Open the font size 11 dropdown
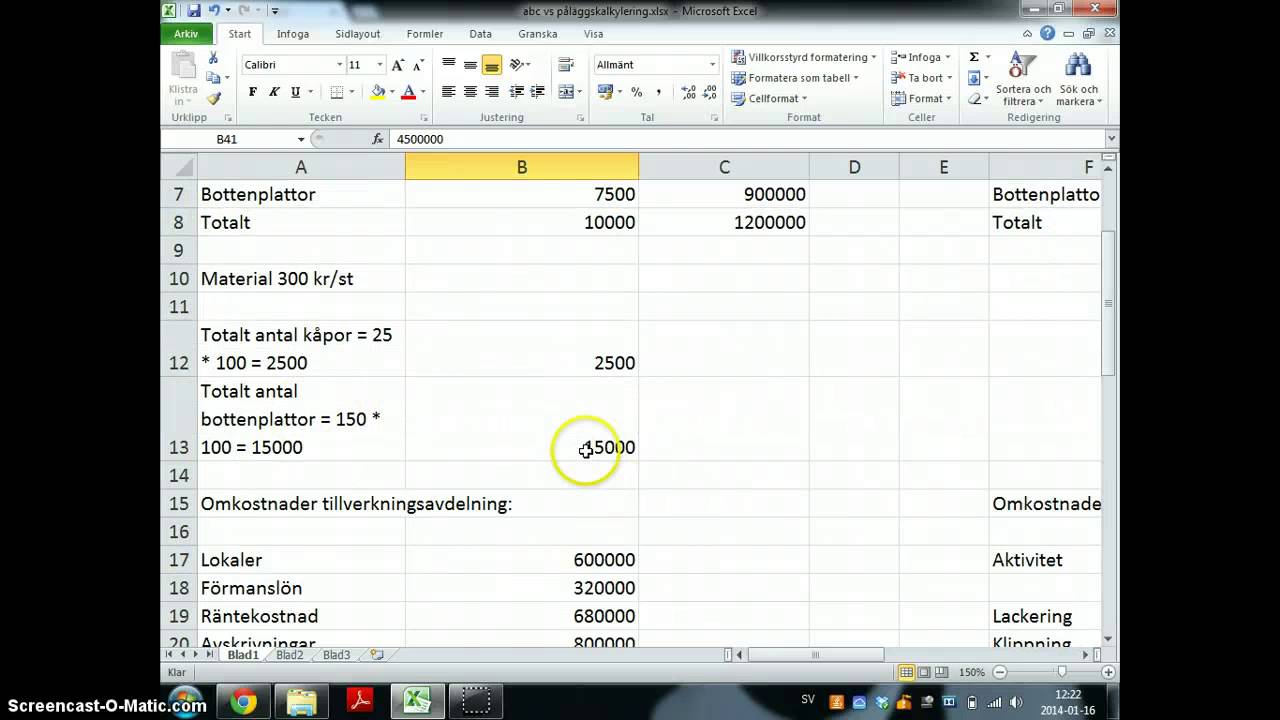 (379, 65)
